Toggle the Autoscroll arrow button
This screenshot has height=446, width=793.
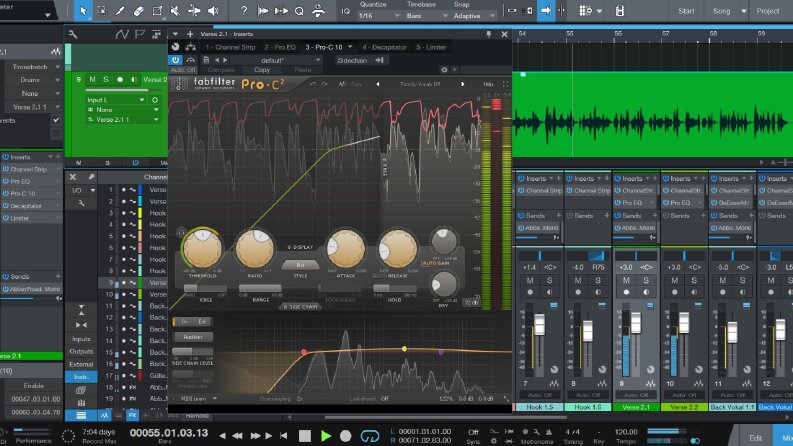(546, 11)
